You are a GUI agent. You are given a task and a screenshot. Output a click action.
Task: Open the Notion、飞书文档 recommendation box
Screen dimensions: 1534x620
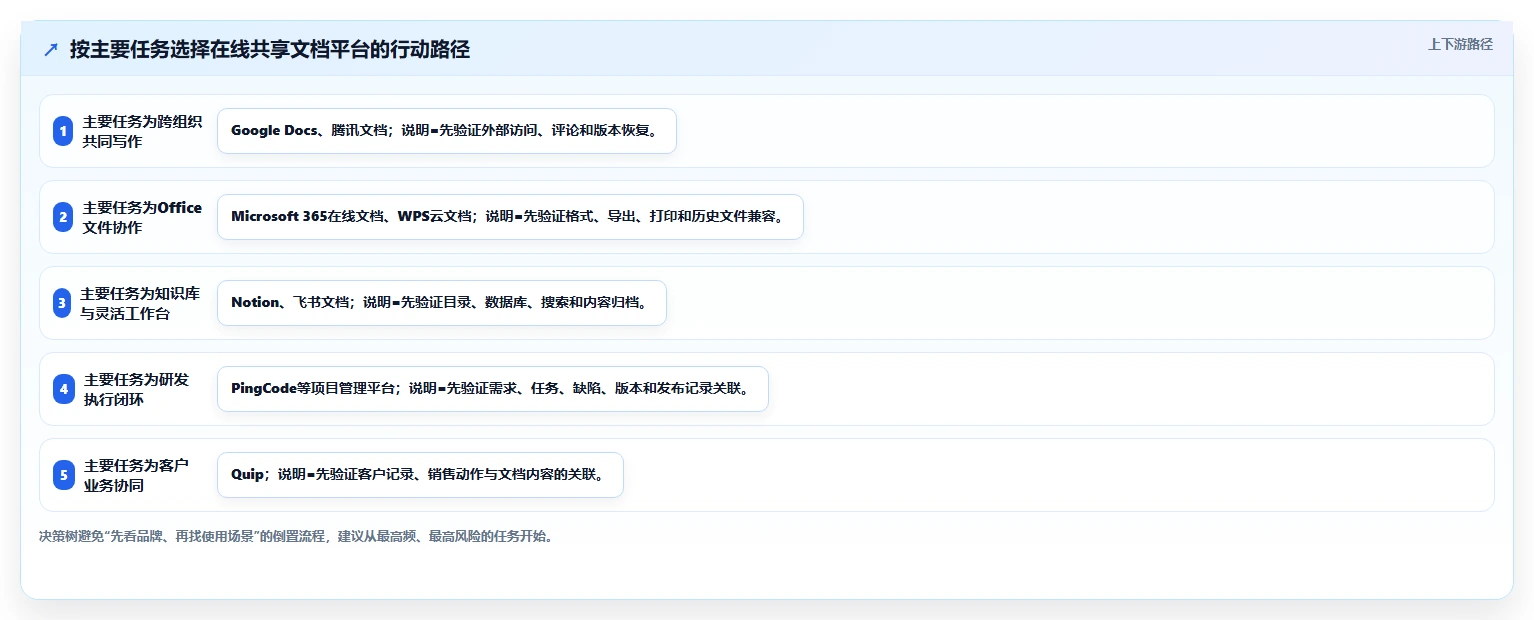(441, 303)
